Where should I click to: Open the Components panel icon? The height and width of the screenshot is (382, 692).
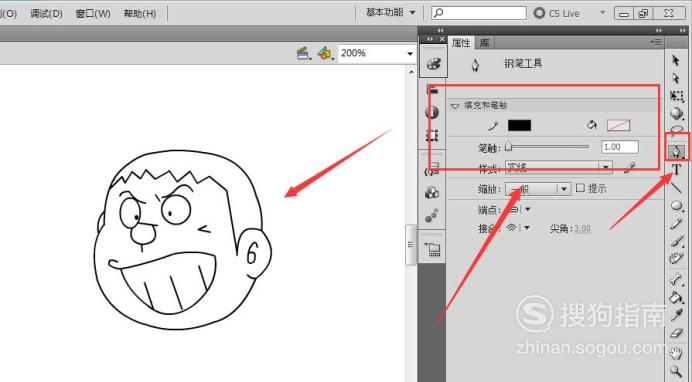tap(432, 192)
